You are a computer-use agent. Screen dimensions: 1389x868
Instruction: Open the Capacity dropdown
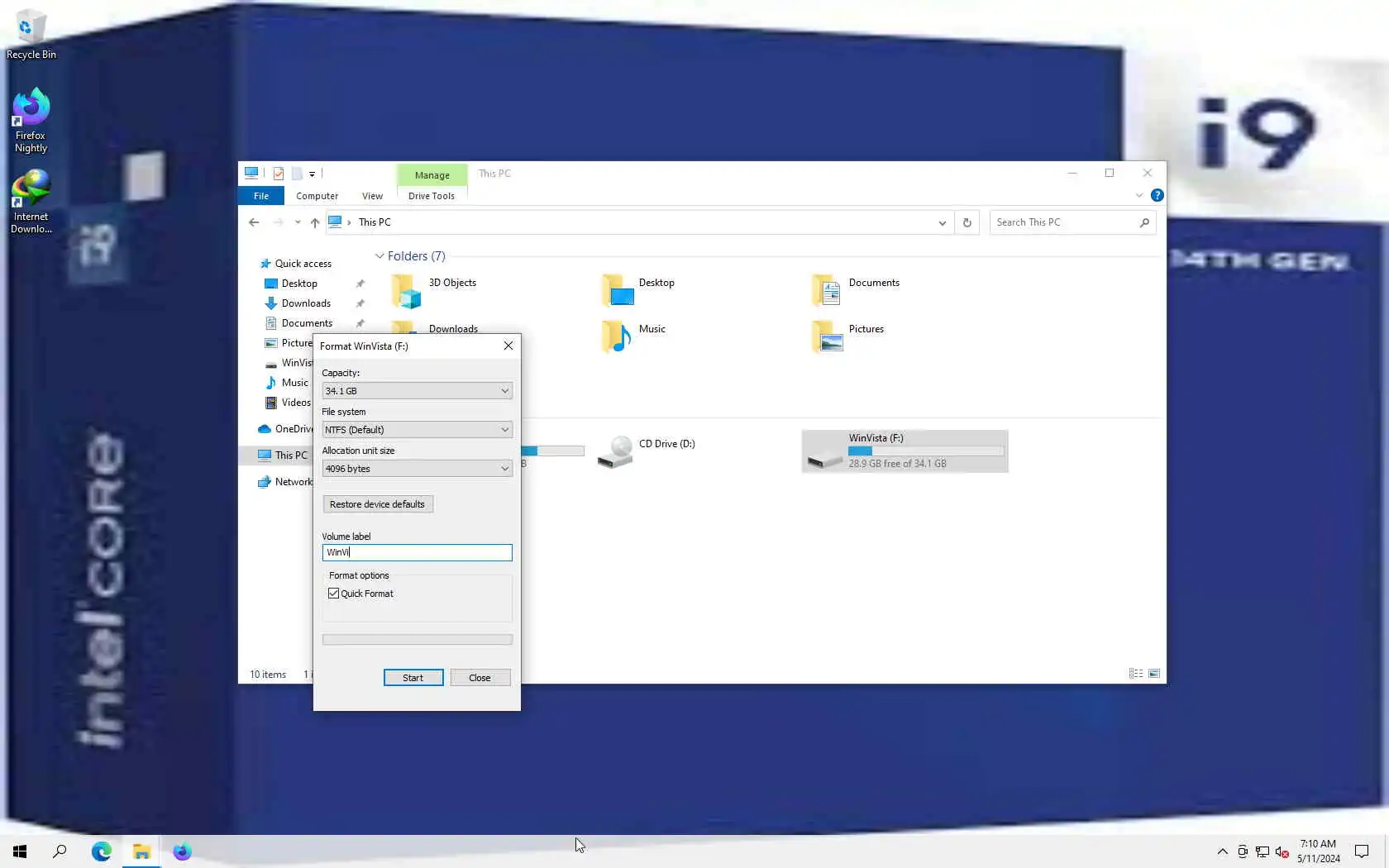[x=417, y=391]
